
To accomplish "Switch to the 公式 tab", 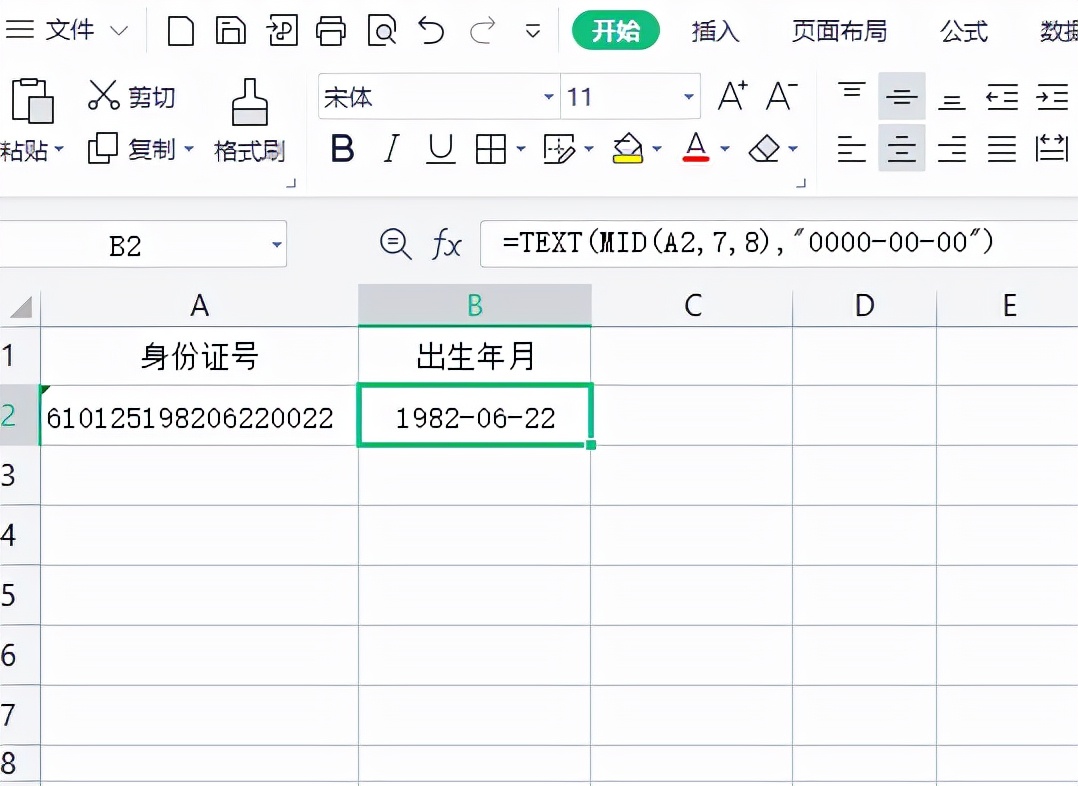I will [964, 31].
